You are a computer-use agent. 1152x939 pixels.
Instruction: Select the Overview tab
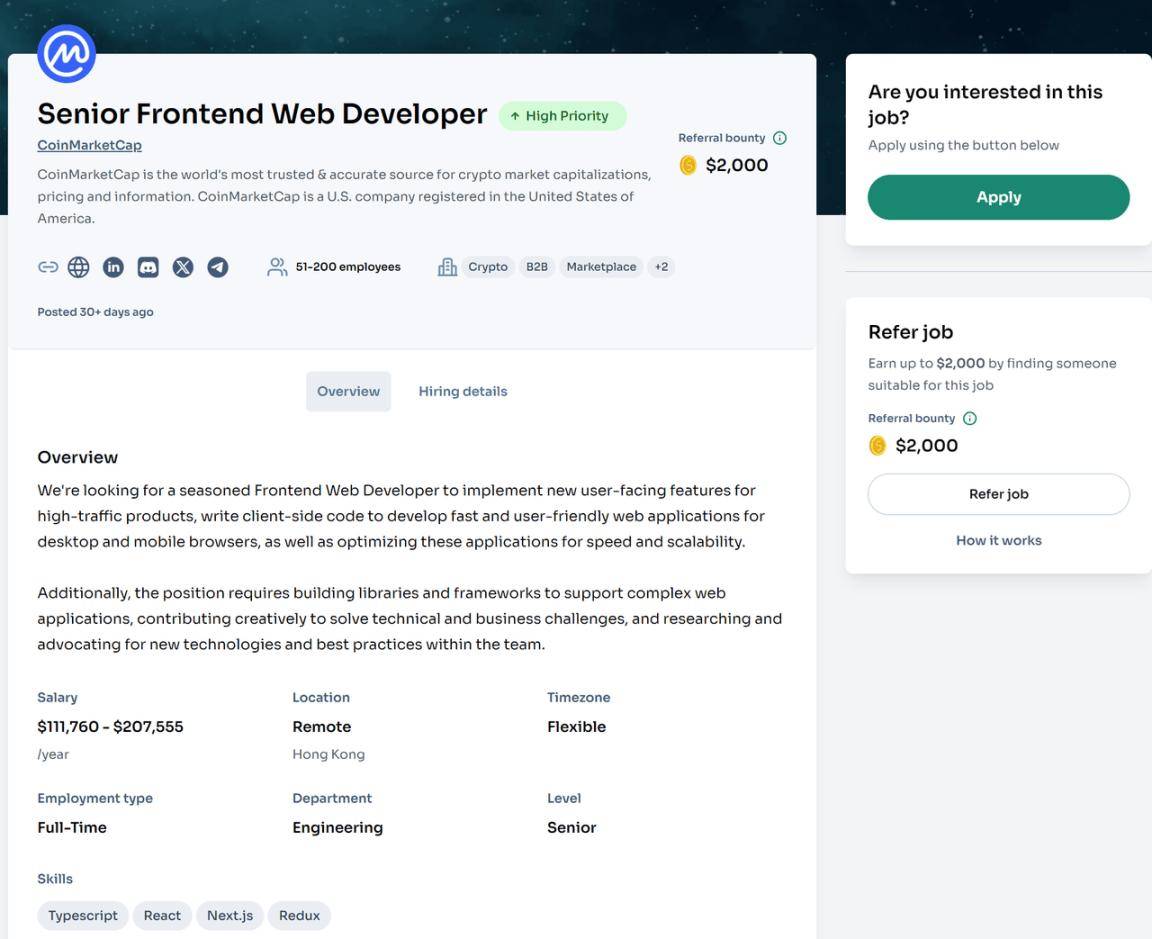348,392
